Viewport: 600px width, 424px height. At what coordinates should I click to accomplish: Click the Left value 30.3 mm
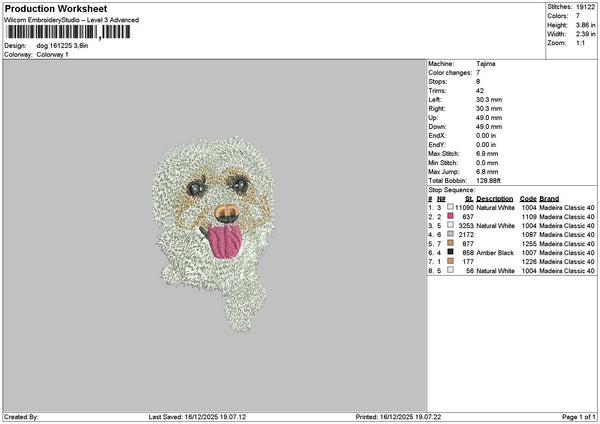[x=489, y=99]
